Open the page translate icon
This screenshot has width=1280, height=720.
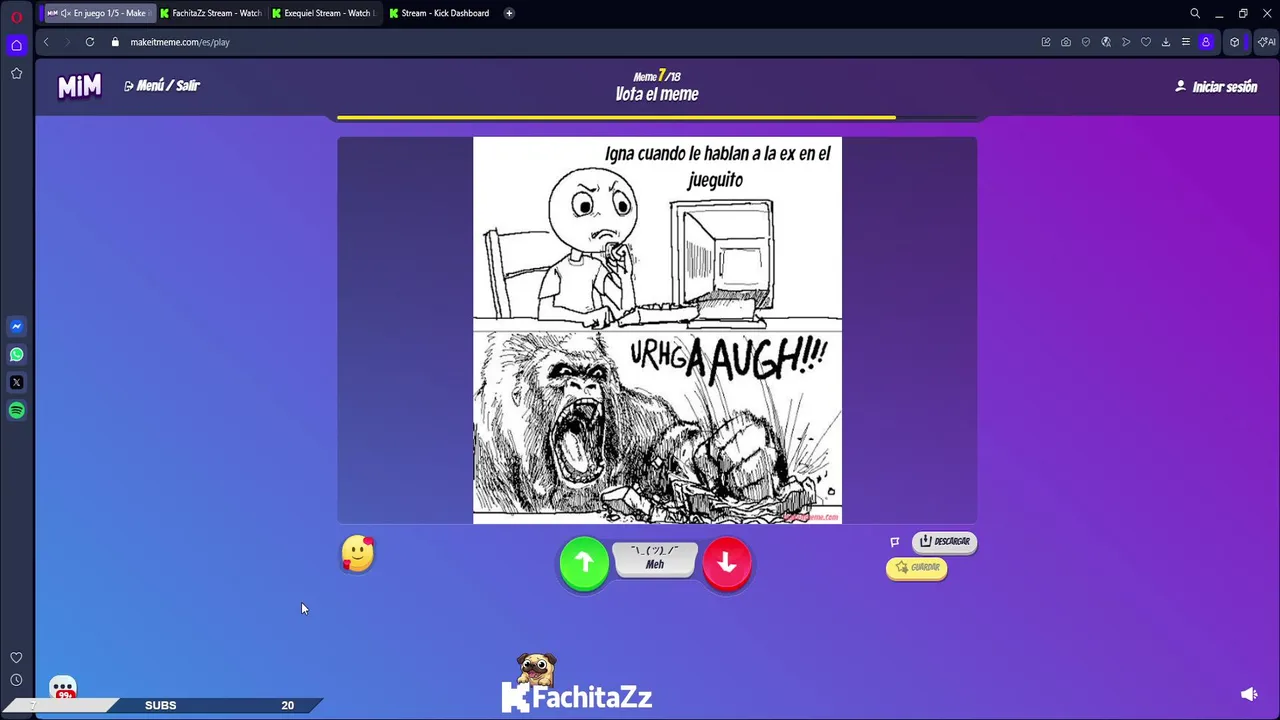1106,42
